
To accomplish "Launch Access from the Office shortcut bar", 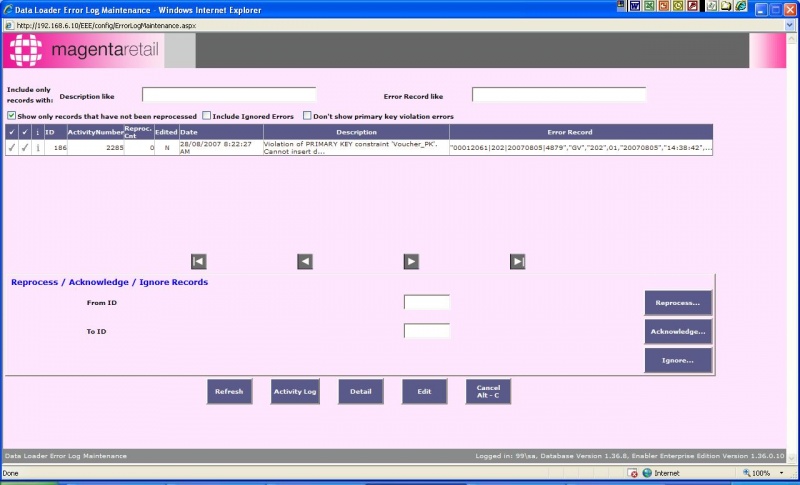I will pyautogui.click(x=692, y=6).
